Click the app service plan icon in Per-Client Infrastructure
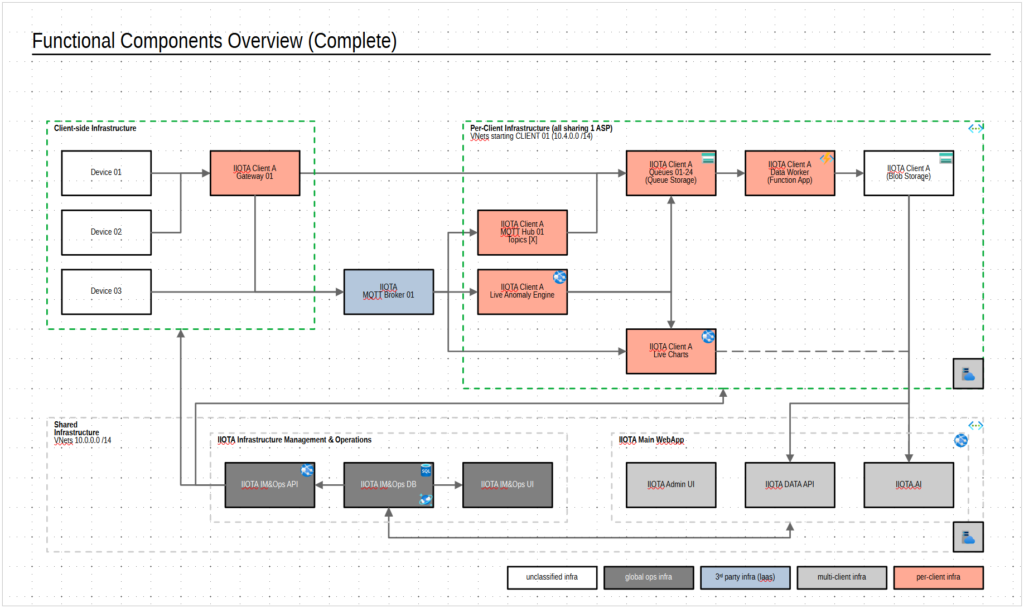 coord(967,374)
